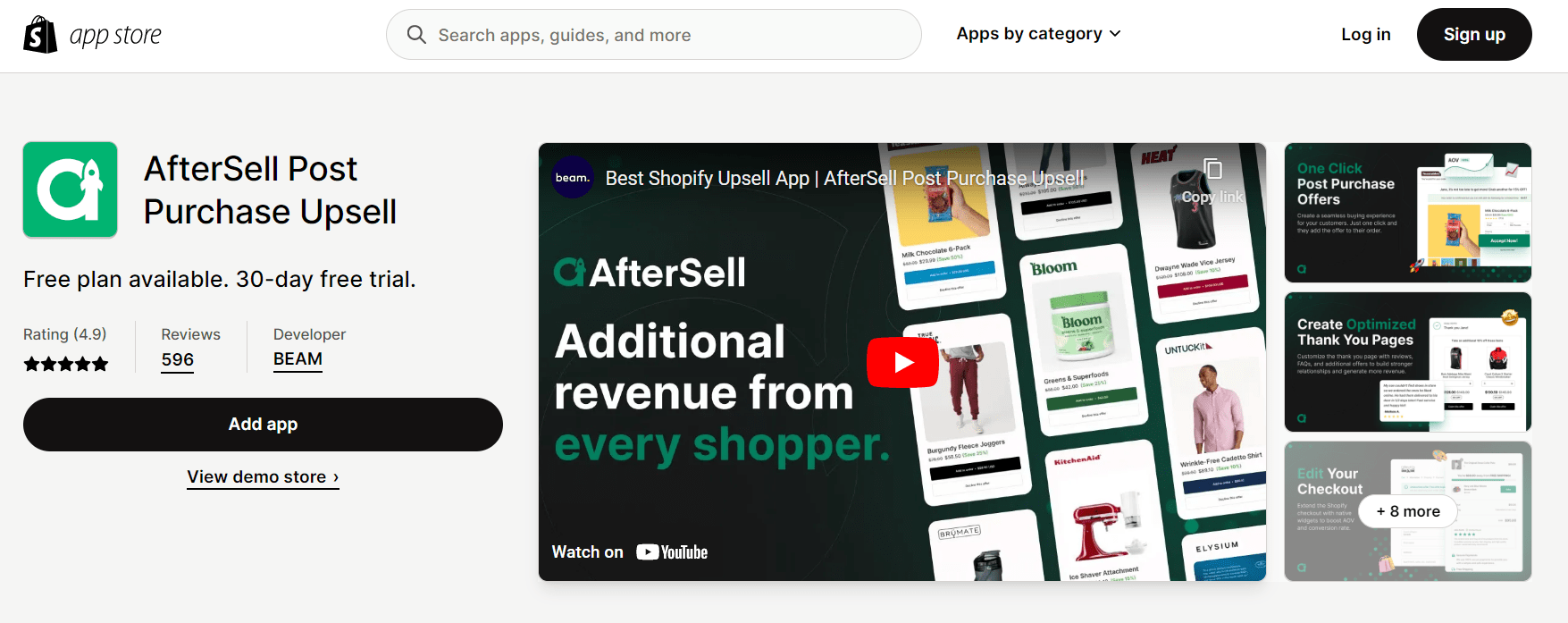Click the AfterSell green app icon
1568x623 pixels.
point(70,189)
